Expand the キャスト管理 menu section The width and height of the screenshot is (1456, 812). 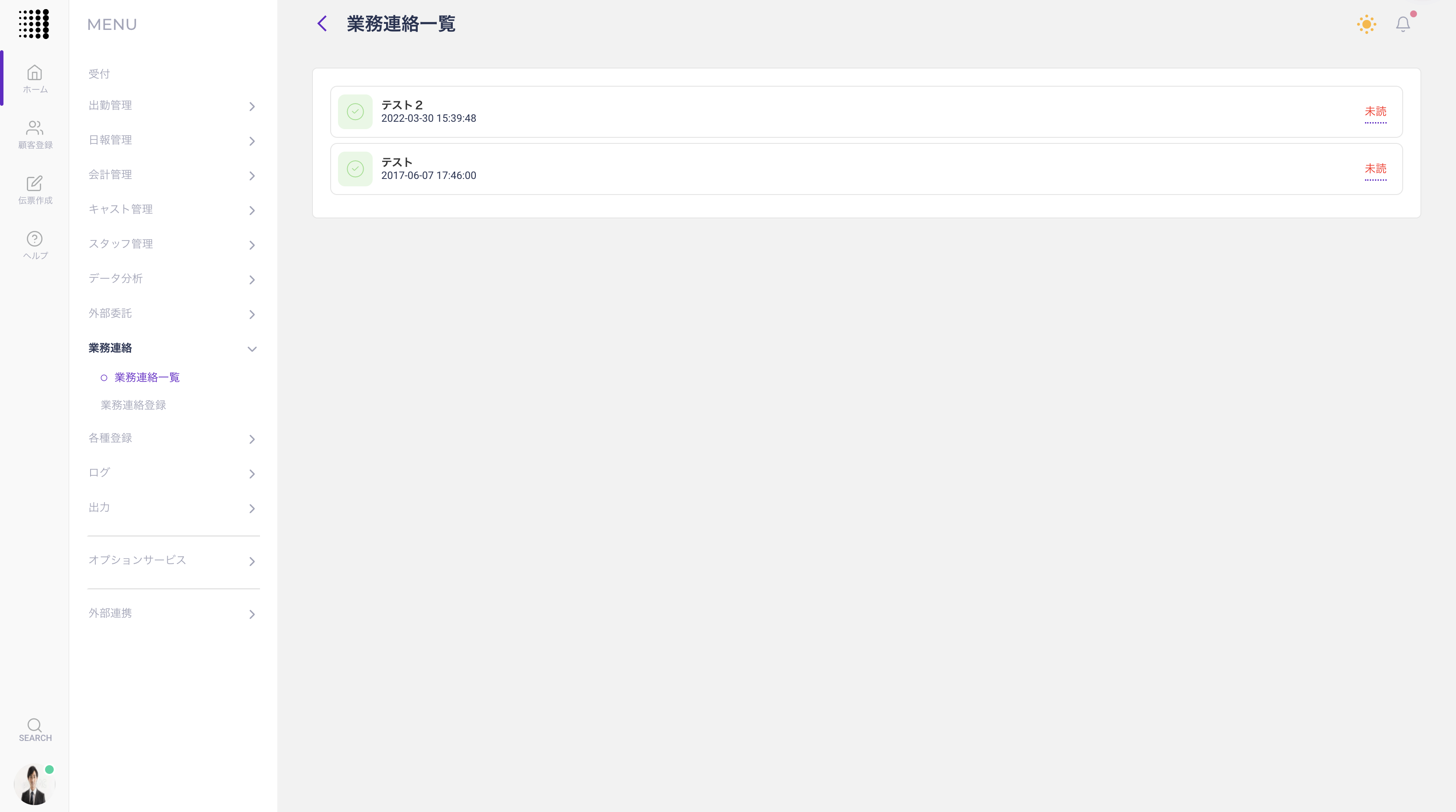pos(173,210)
